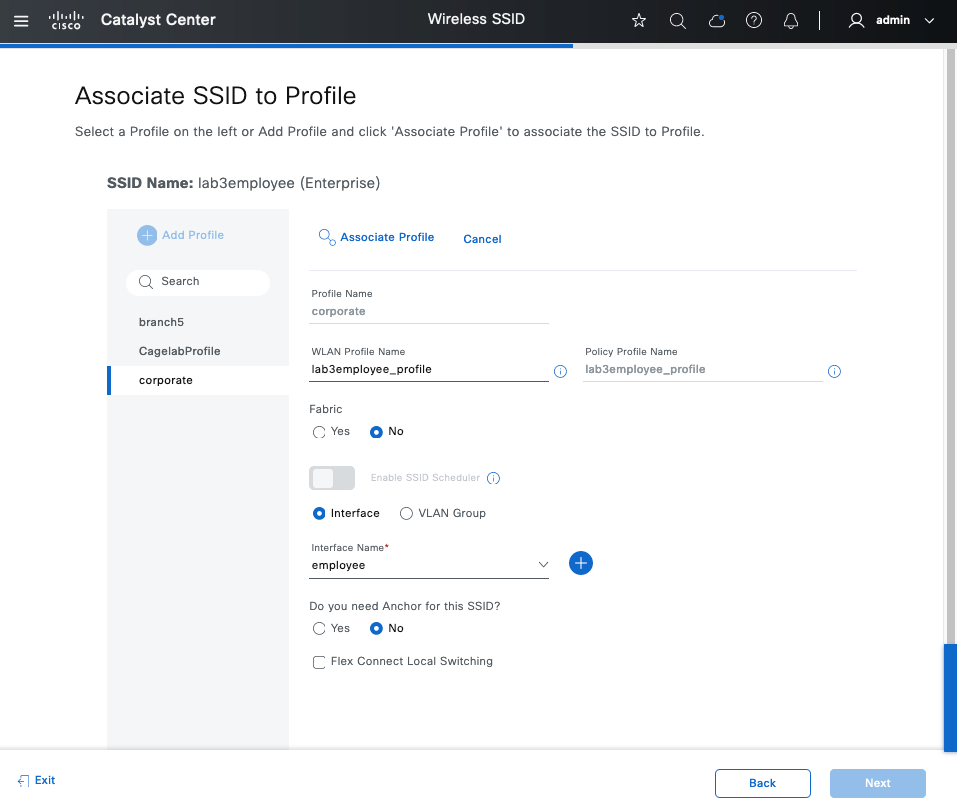Select the VLAN Group radio option
This screenshot has height=811, width=957.
point(406,514)
